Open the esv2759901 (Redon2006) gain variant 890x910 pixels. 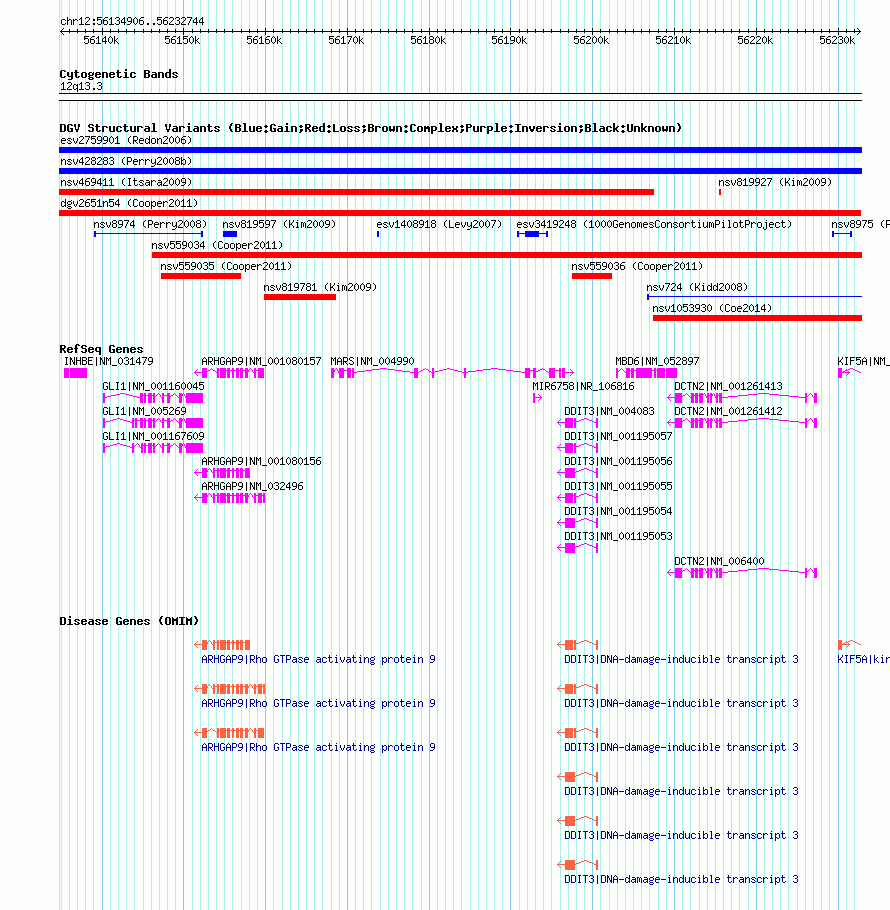pyautogui.click(x=461, y=150)
